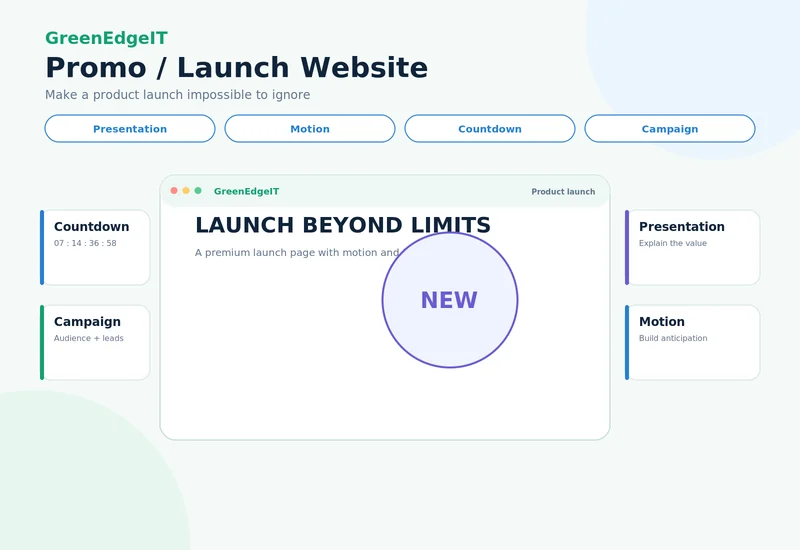
Task: Click the Campaign pill button
Action: (669, 129)
